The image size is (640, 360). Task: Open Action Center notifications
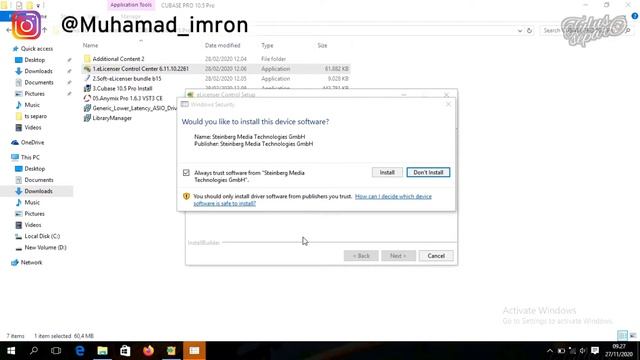(595, 351)
